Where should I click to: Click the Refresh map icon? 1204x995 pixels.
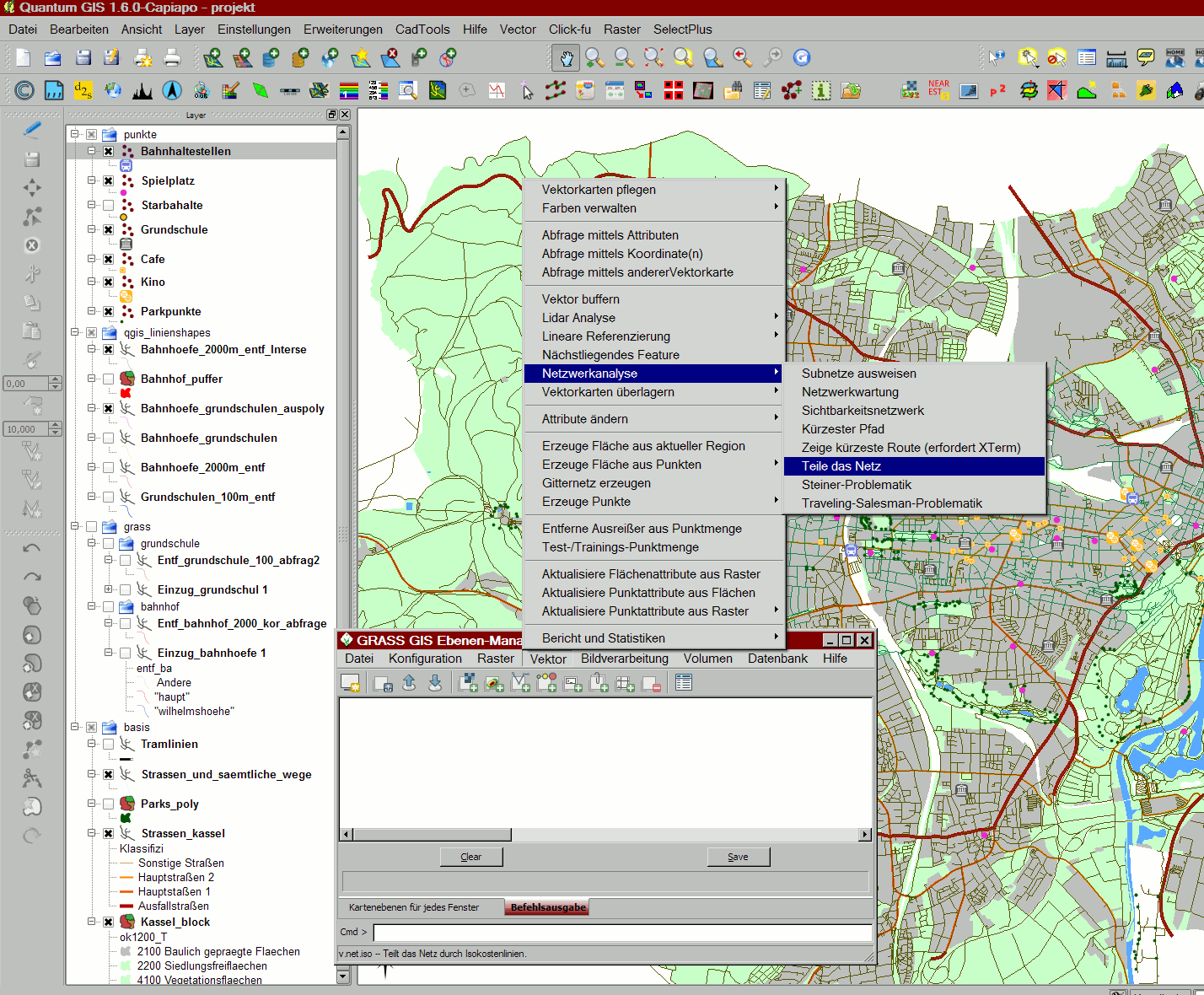point(802,57)
